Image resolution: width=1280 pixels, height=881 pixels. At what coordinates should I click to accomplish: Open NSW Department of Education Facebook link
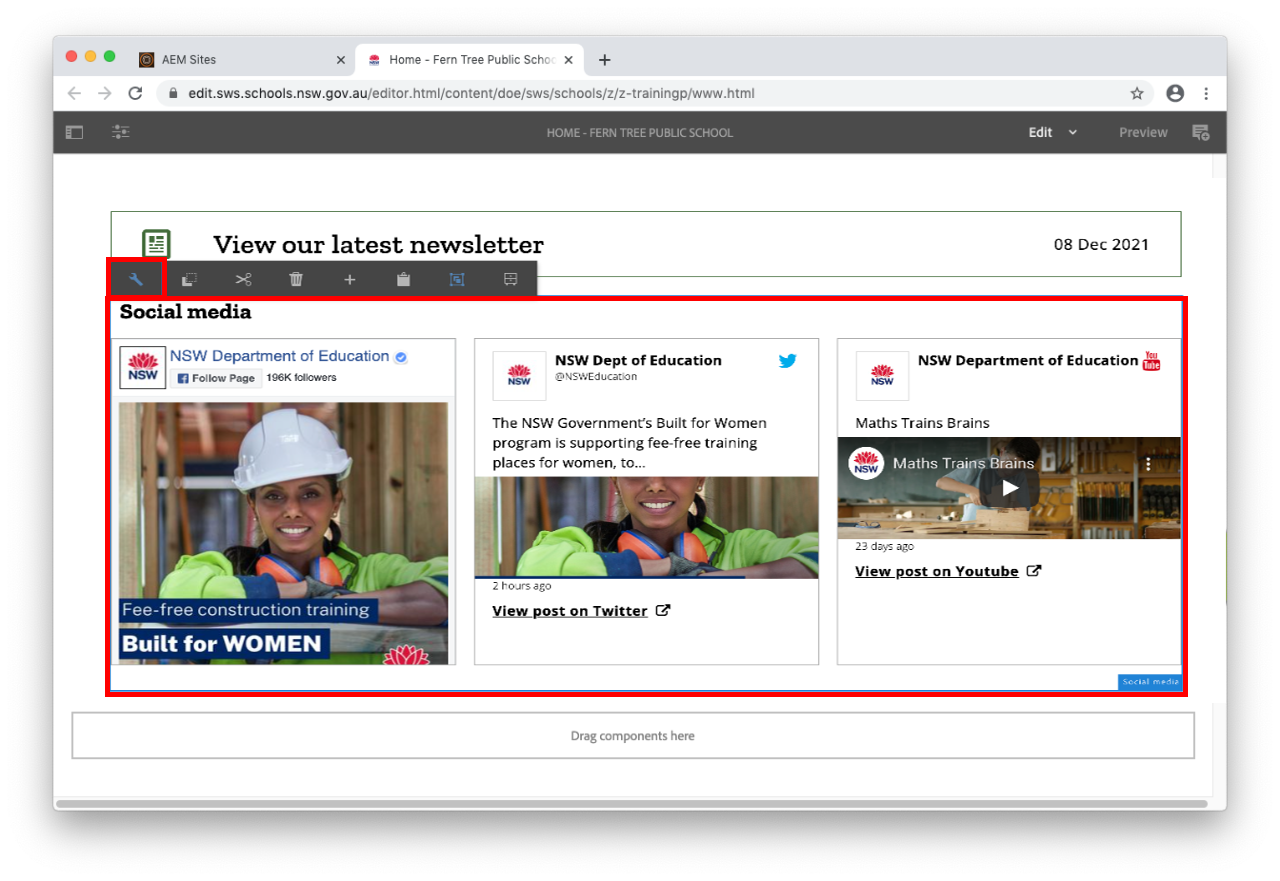tap(279, 356)
